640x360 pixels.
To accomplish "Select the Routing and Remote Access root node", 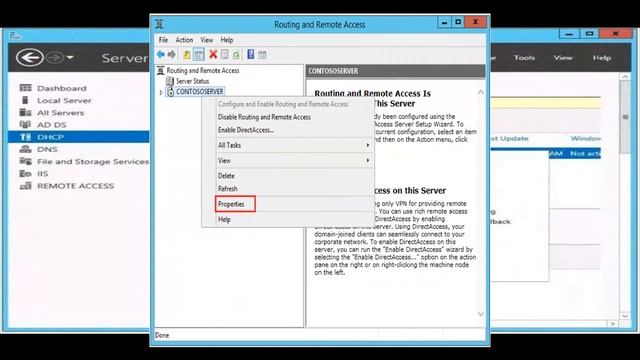I will point(203,71).
